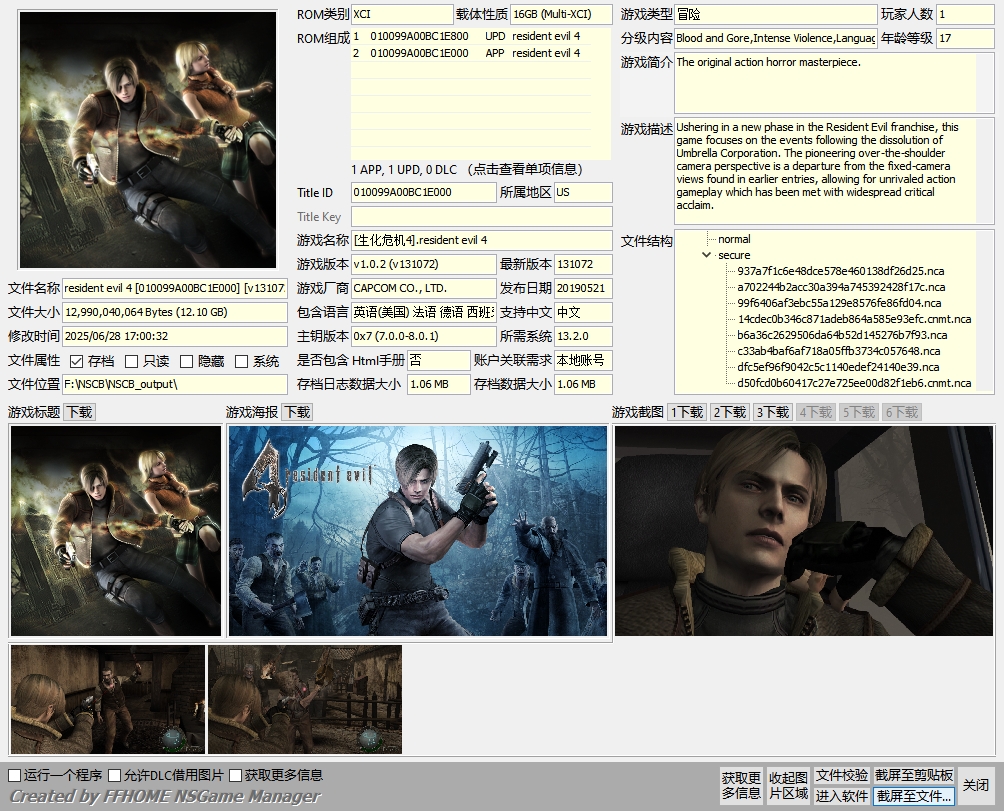Click the 玩家人数 field
This screenshot has height=811, width=1004.
(965, 14)
